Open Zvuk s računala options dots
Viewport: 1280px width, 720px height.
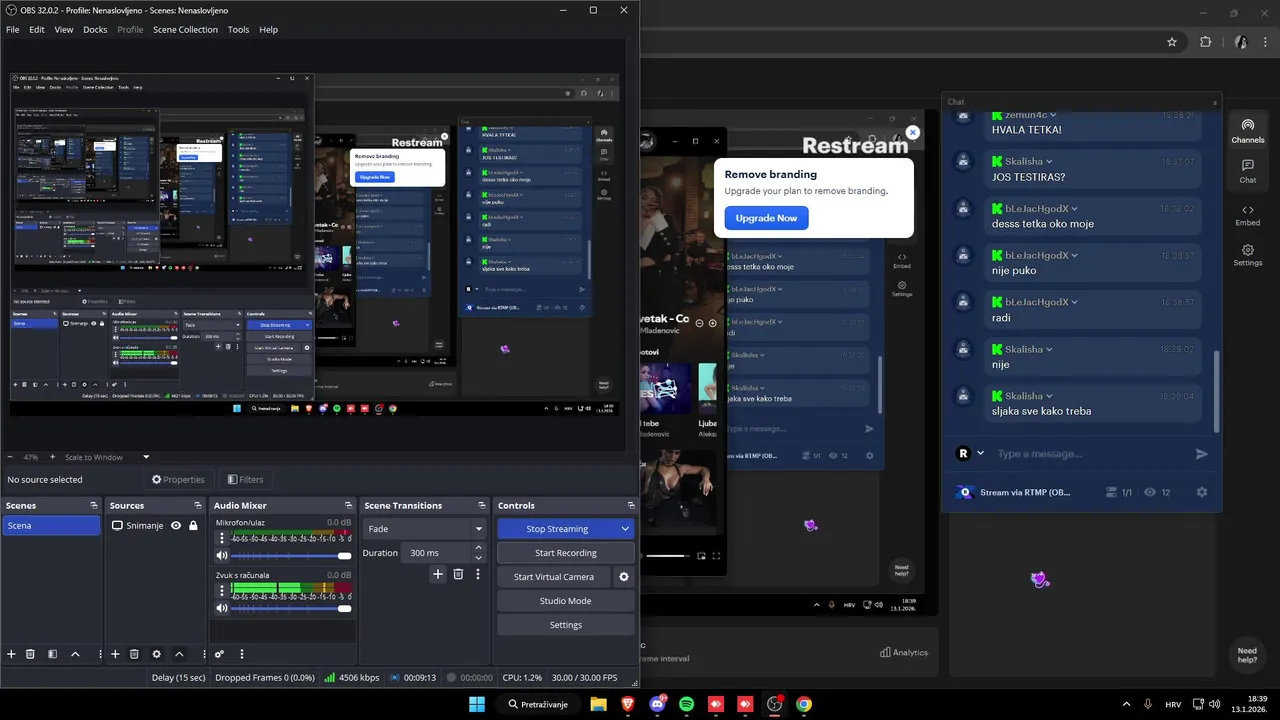point(222,590)
